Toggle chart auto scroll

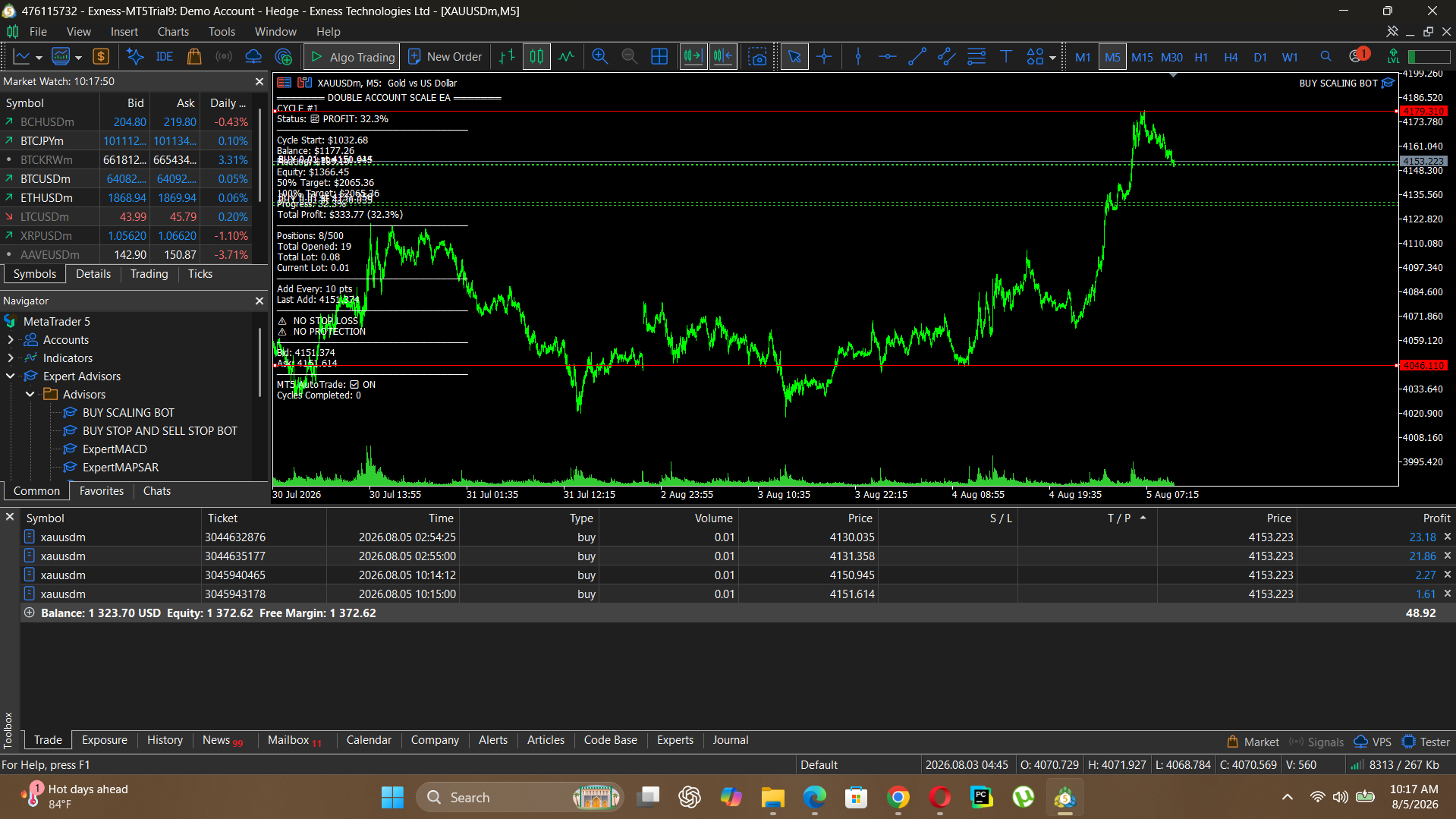pos(693,57)
